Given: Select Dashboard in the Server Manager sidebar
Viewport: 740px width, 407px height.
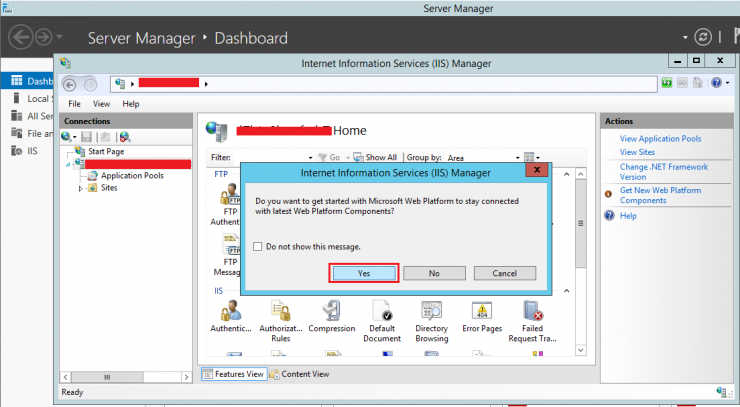Looking at the screenshot, I should pyautogui.click(x=28, y=81).
